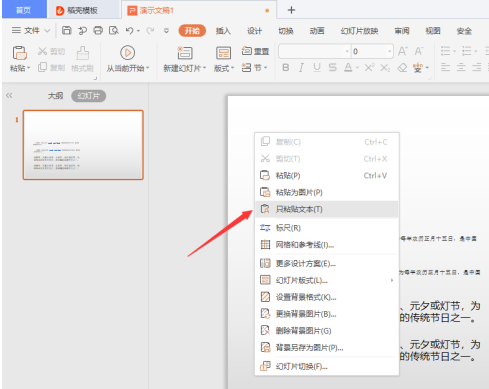The width and height of the screenshot is (489, 389).
Task: Choose 幻灯片切换(F) in context menu
Action: (x=327, y=366)
